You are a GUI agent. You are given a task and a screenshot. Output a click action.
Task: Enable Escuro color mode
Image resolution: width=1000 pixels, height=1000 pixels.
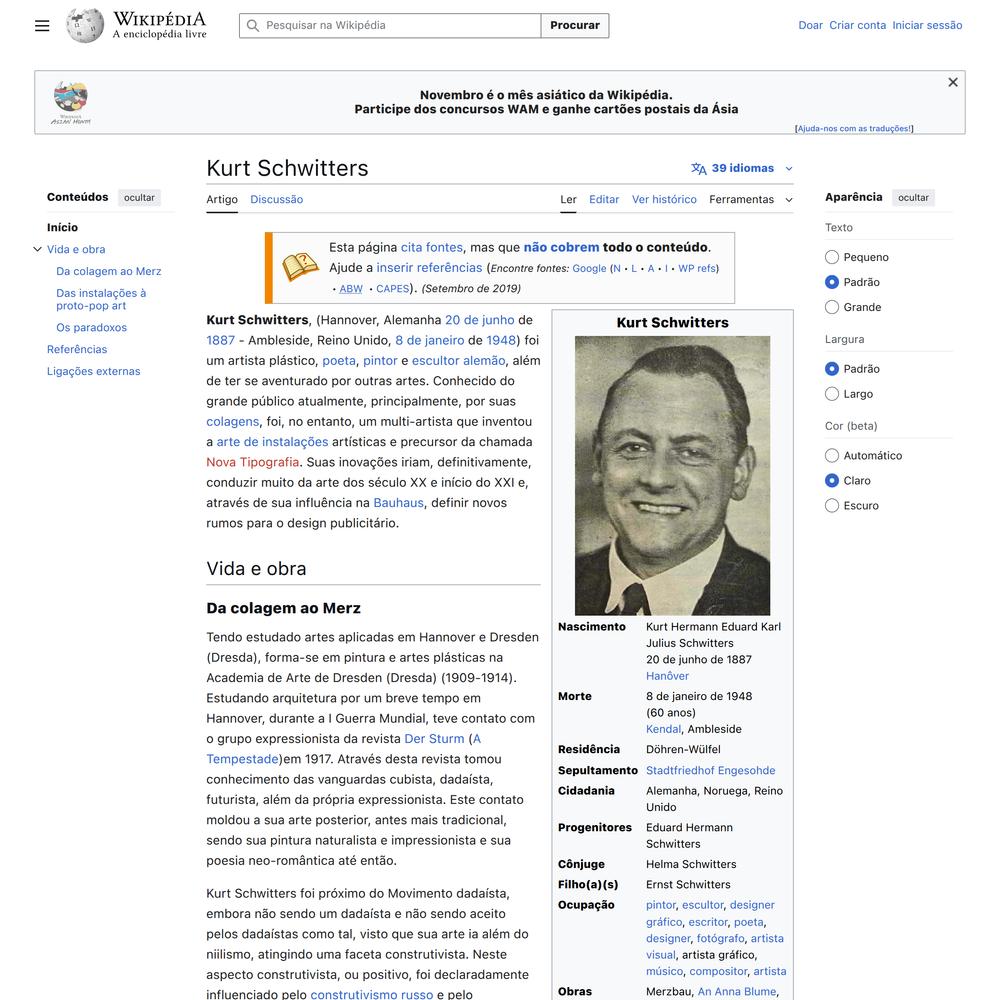[832, 506]
